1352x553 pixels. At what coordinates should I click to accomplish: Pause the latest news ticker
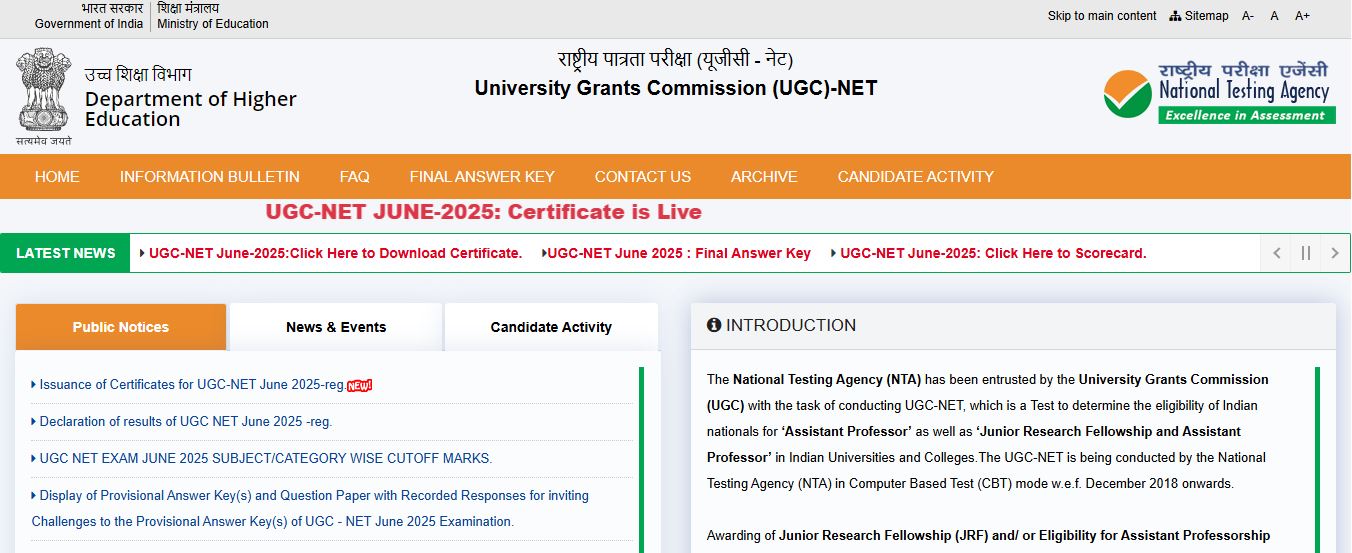pos(1305,253)
